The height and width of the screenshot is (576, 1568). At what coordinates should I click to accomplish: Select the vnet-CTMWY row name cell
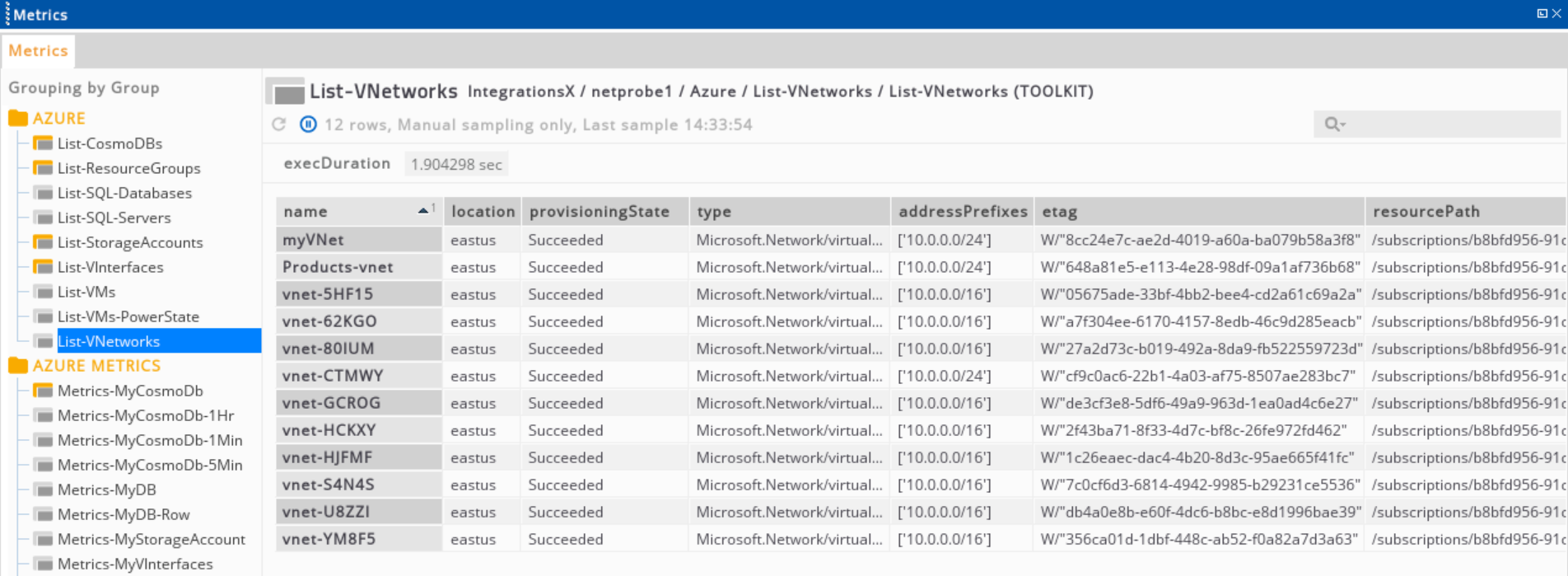[360, 376]
